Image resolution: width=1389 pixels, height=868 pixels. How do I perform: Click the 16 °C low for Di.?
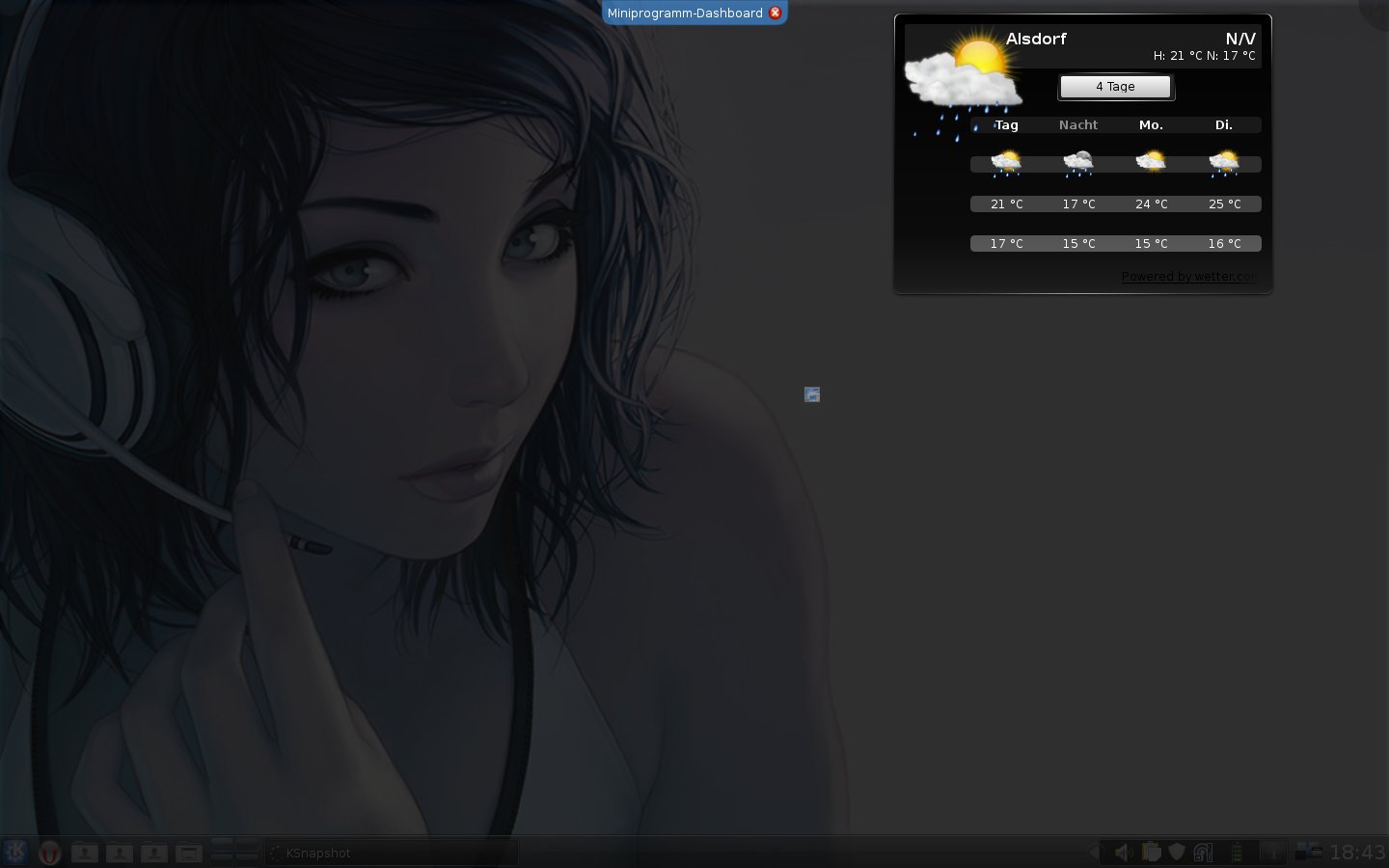[x=1224, y=244]
